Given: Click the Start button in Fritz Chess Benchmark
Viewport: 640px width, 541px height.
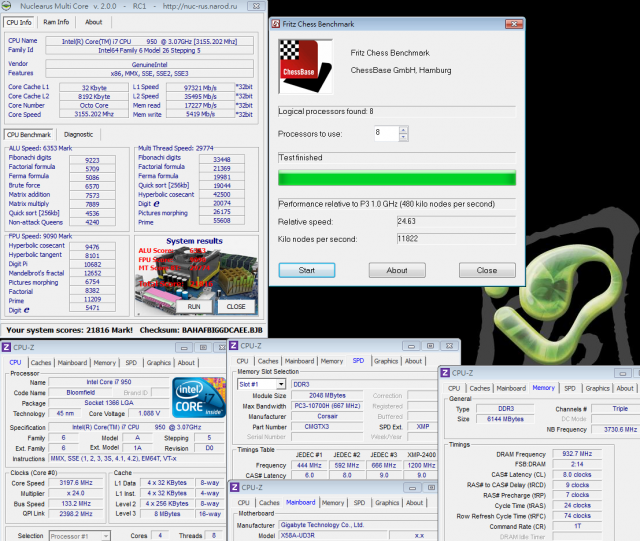Looking at the screenshot, I should (x=307, y=270).
